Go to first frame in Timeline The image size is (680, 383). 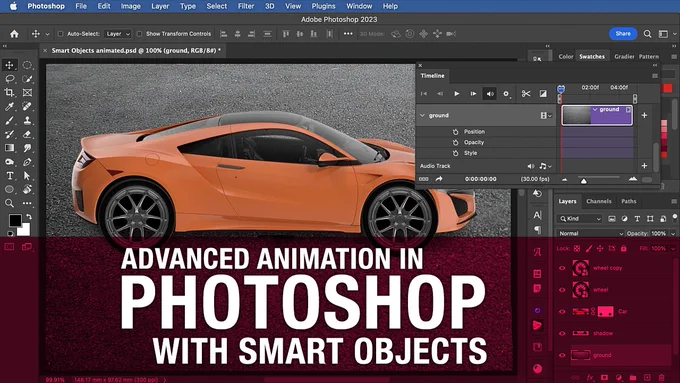[424, 94]
